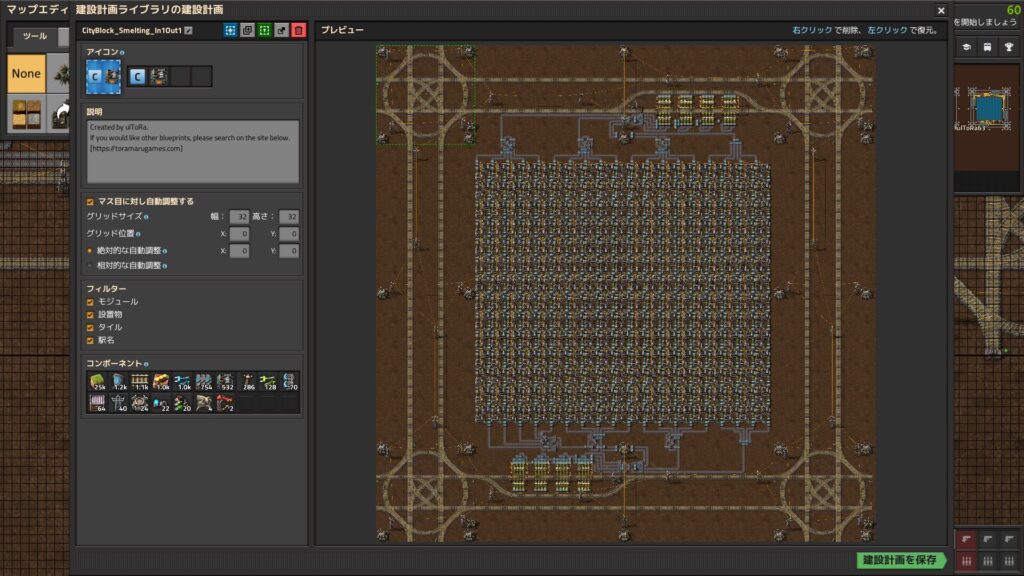
Task: Click the info icon beside グリッド位置
Action: tap(138, 234)
